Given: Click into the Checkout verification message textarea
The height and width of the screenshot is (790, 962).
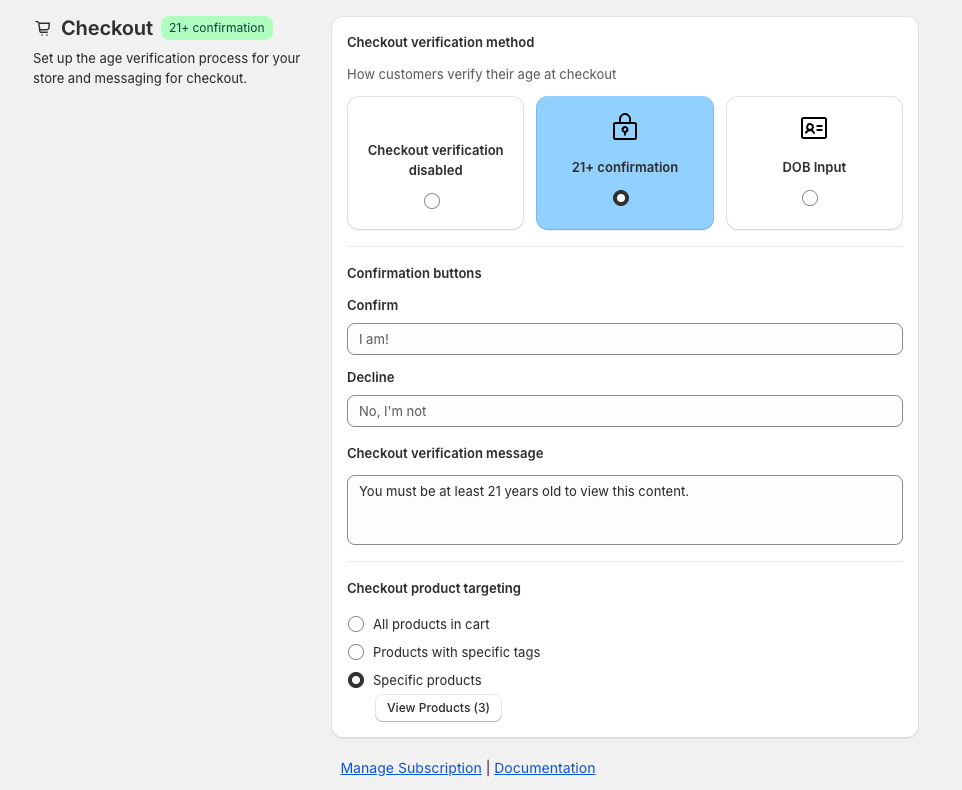Looking at the screenshot, I should (624, 510).
